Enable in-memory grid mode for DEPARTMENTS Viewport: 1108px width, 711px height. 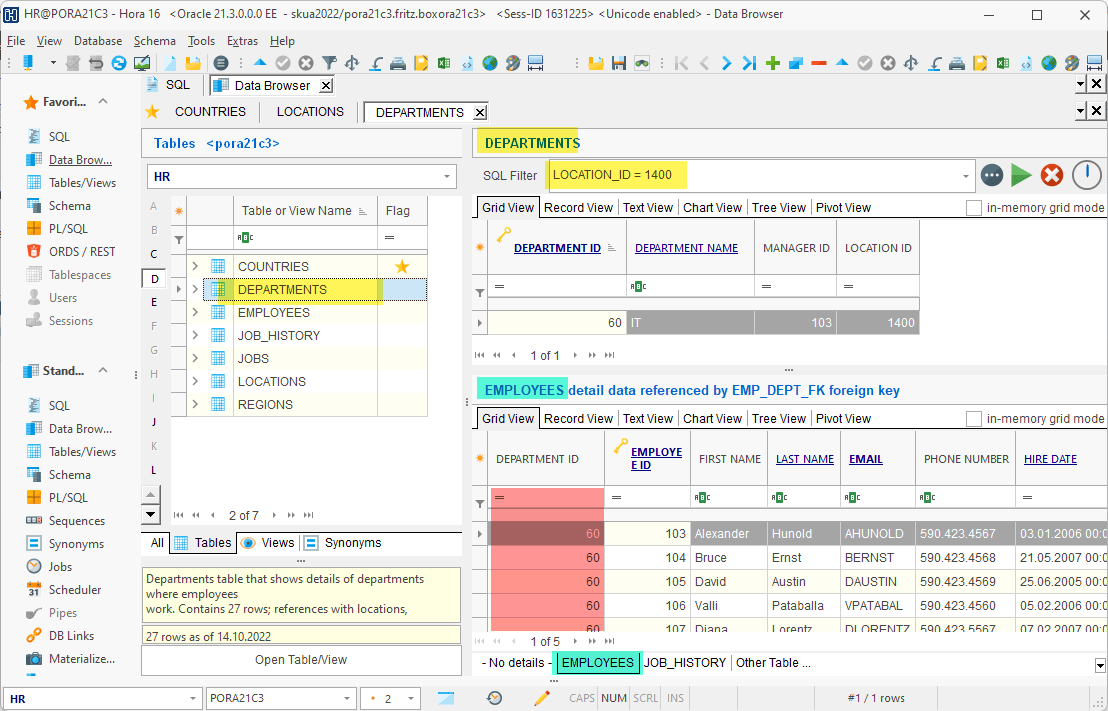pos(974,208)
